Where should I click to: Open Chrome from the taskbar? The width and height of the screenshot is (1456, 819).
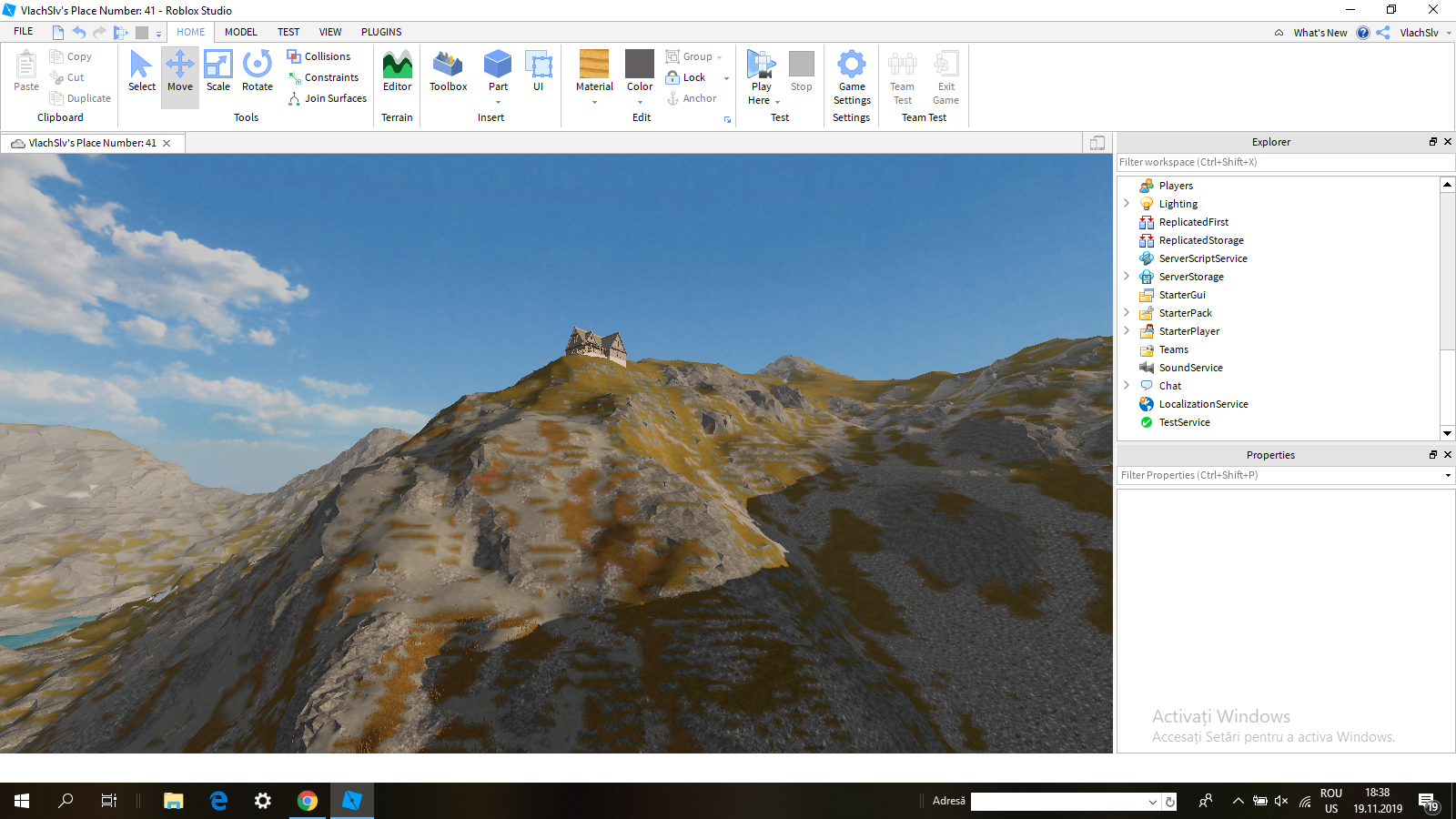point(308,801)
